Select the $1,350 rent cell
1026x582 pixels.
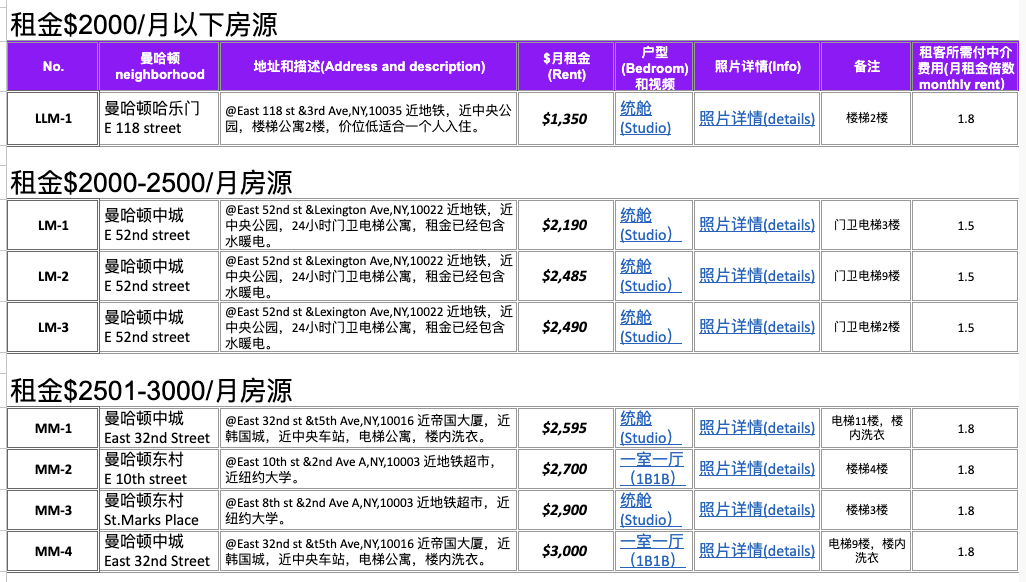point(565,119)
